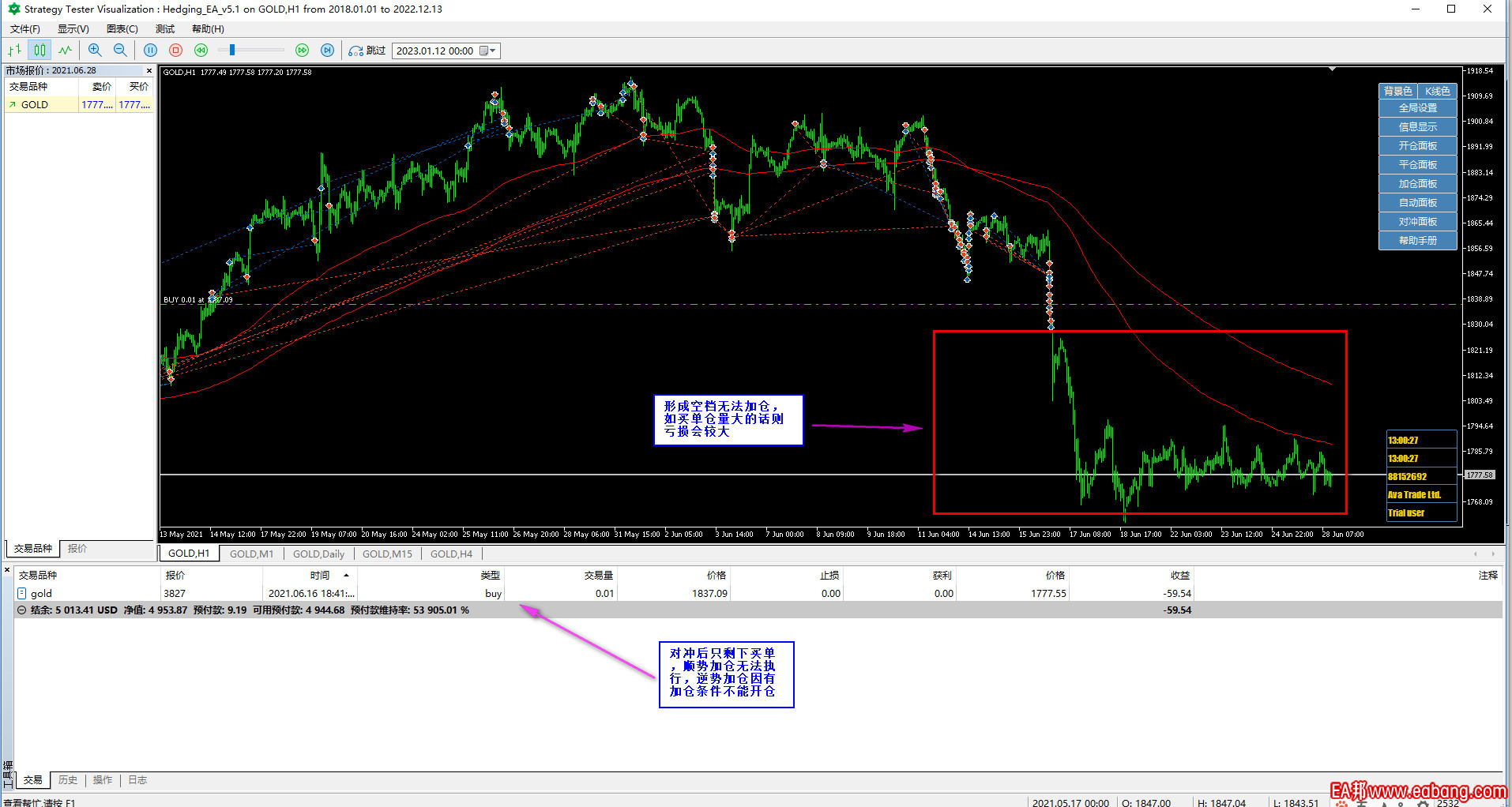Click the 买价 column header
Screen dimensions: 1512x807
coord(135,87)
